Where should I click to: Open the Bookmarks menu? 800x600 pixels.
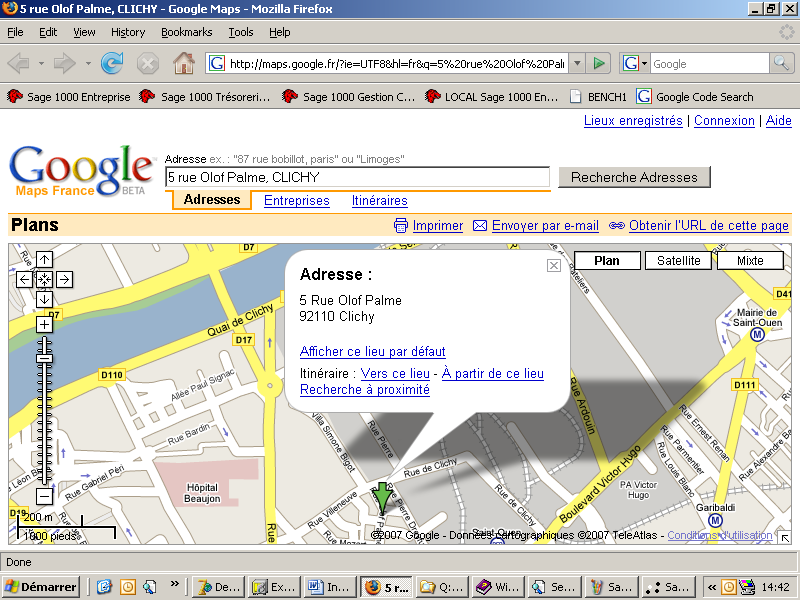(187, 32)
